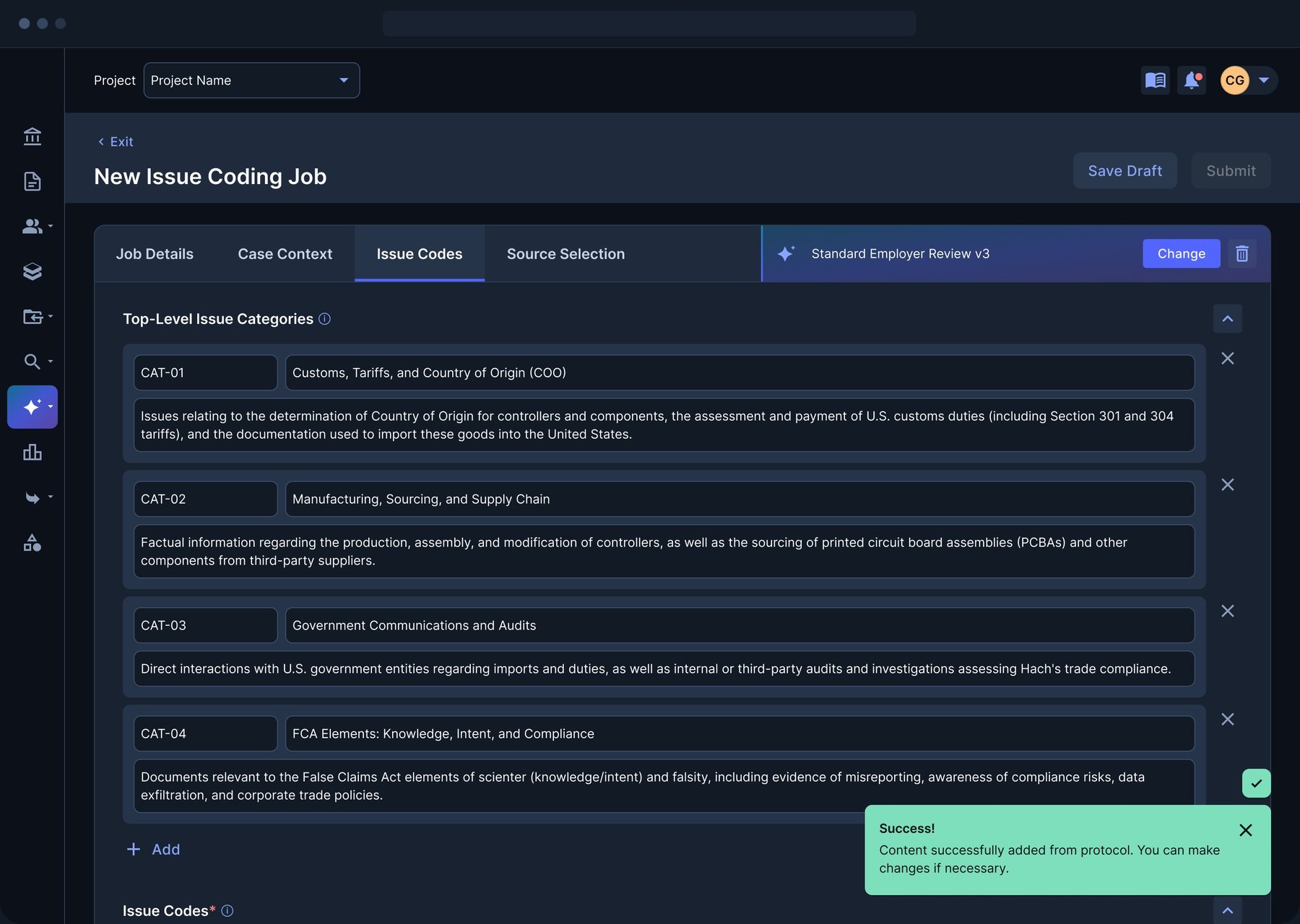Select the Issue Codes tab
This screenshot has width=1300, height=924.
(420, 253)
